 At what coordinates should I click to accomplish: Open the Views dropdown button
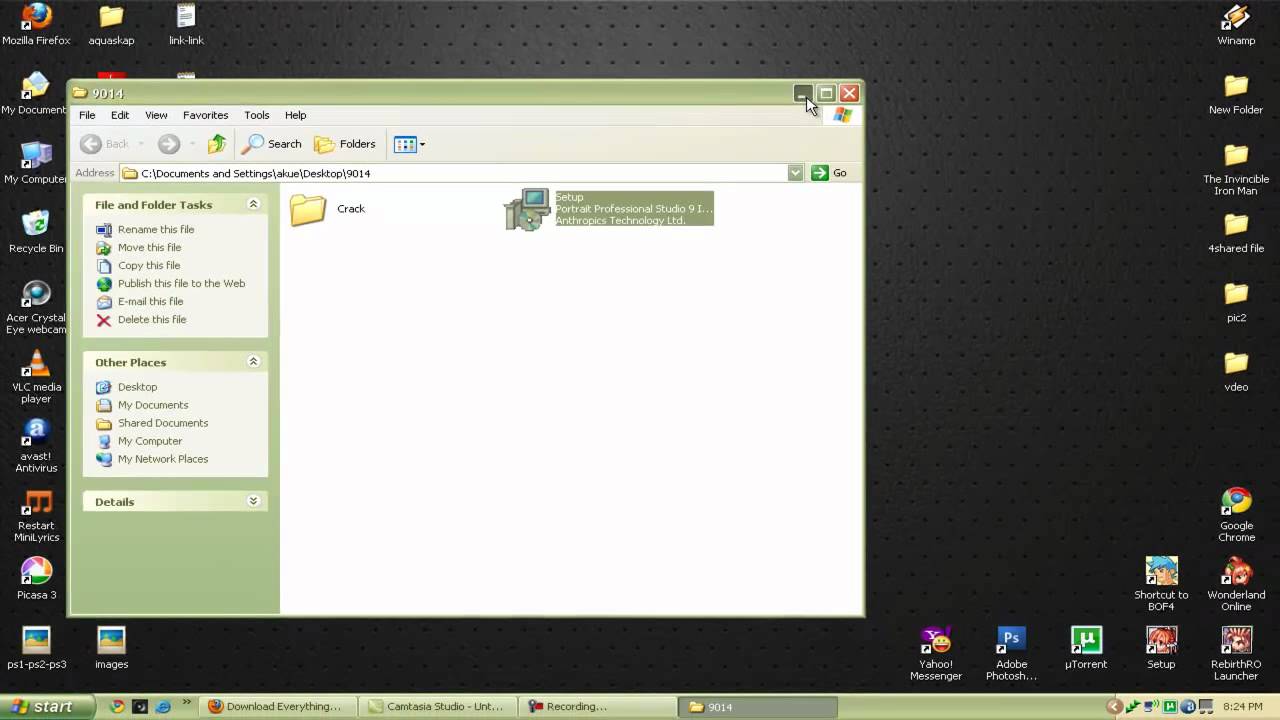coord(410,144)
